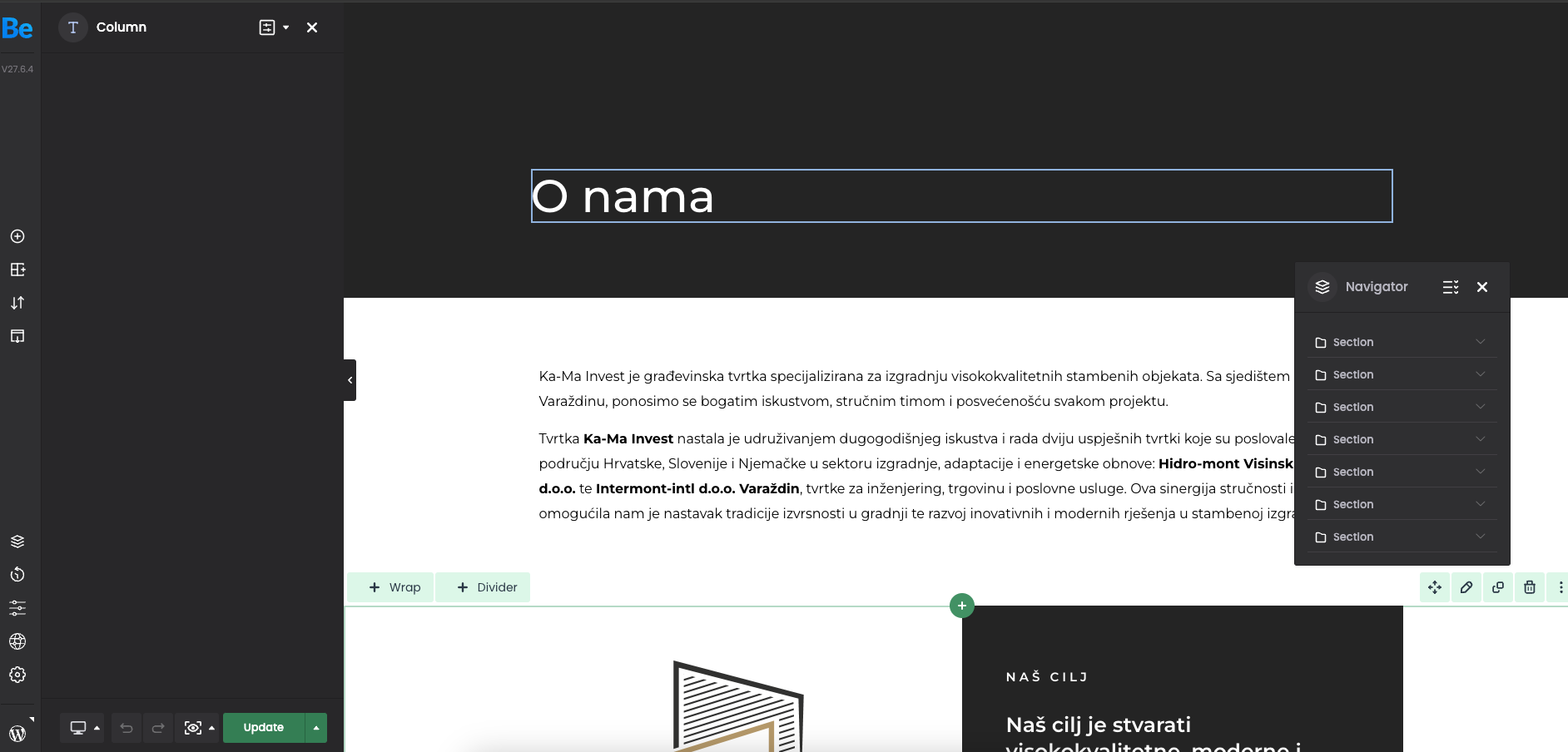Delete the section using trash icon
The image size is (1568, 752).
tap(1530, 587)
